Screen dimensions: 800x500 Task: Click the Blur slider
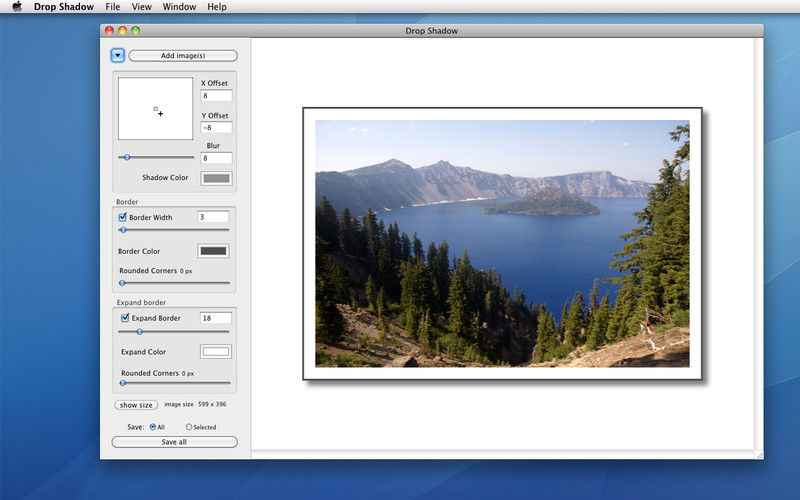(x=156, y=157)
